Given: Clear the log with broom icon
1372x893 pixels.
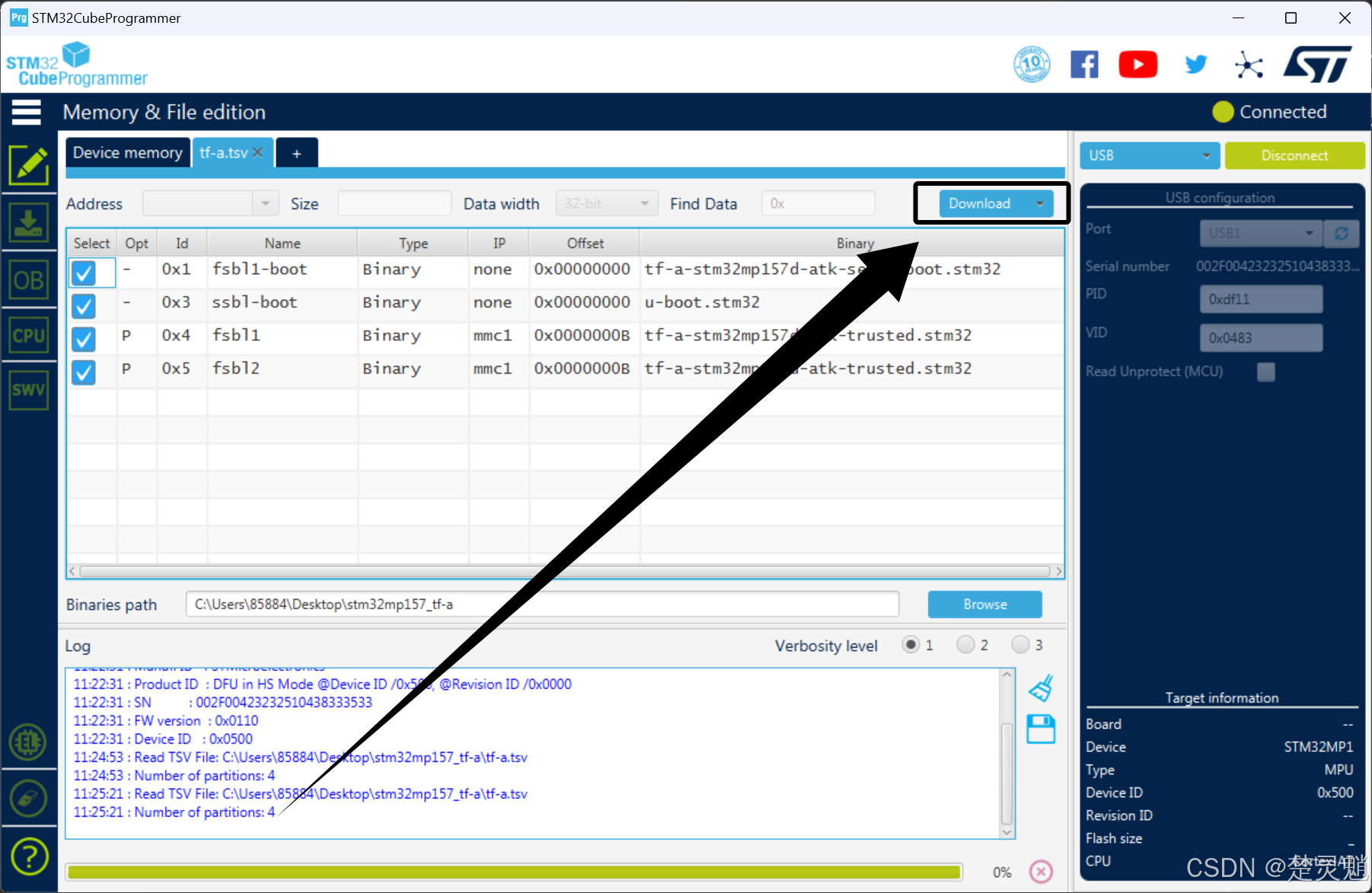Looking at the screenshot, I should (x=1041, y=687).
